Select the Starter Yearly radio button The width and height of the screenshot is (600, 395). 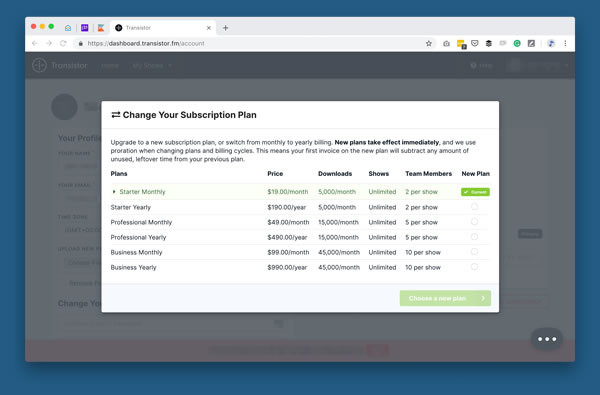(x=474, y=207)
